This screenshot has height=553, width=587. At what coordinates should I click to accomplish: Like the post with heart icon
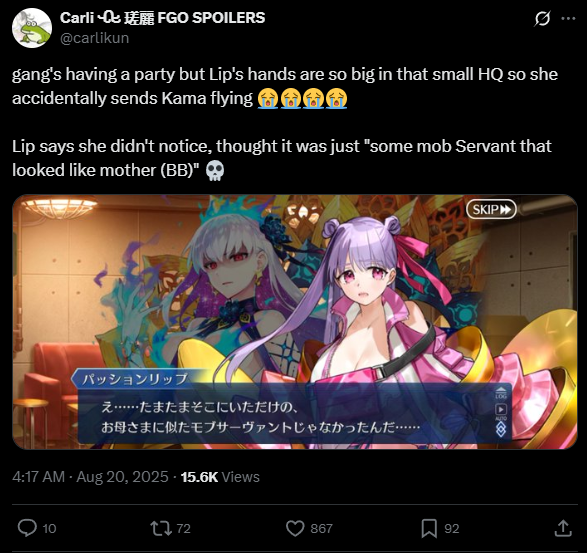(295, 528)
